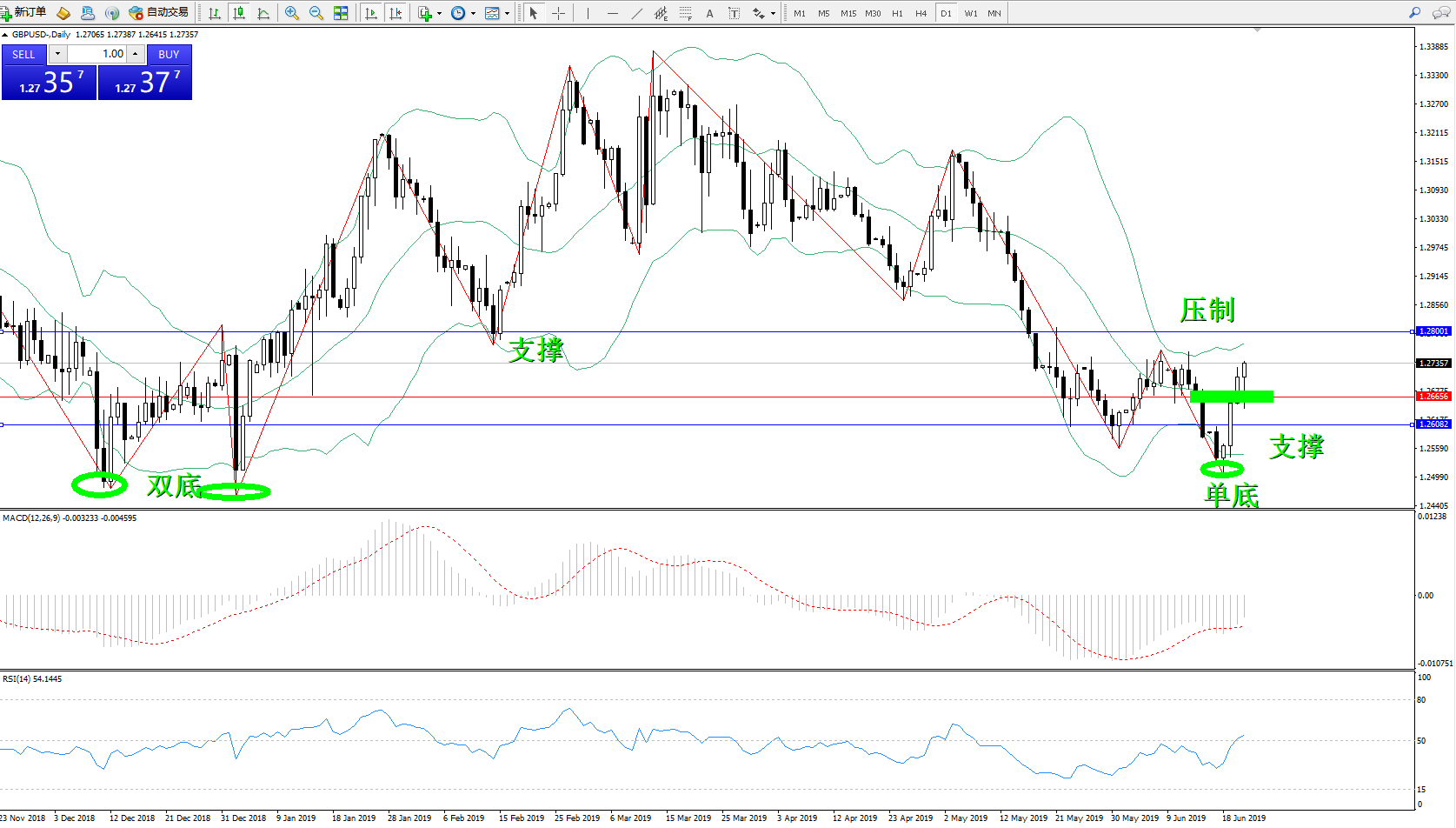Open the search magnifier icon

[1415, 13]
